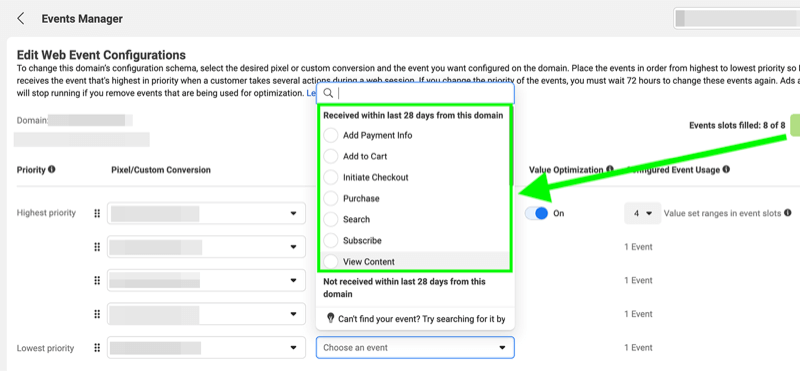The image size is (800, 371).
Task: Open the info icon beside Configured Event Usage
Action: [726, 169]
